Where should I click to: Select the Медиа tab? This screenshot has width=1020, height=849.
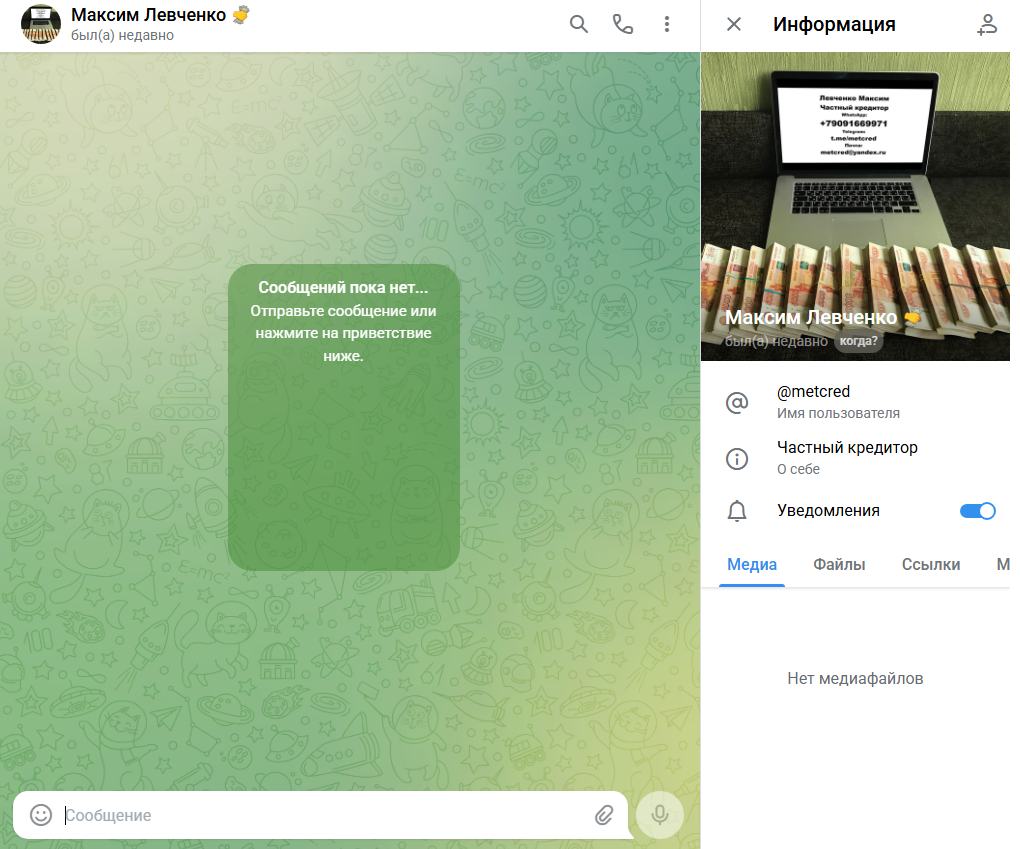752,565
